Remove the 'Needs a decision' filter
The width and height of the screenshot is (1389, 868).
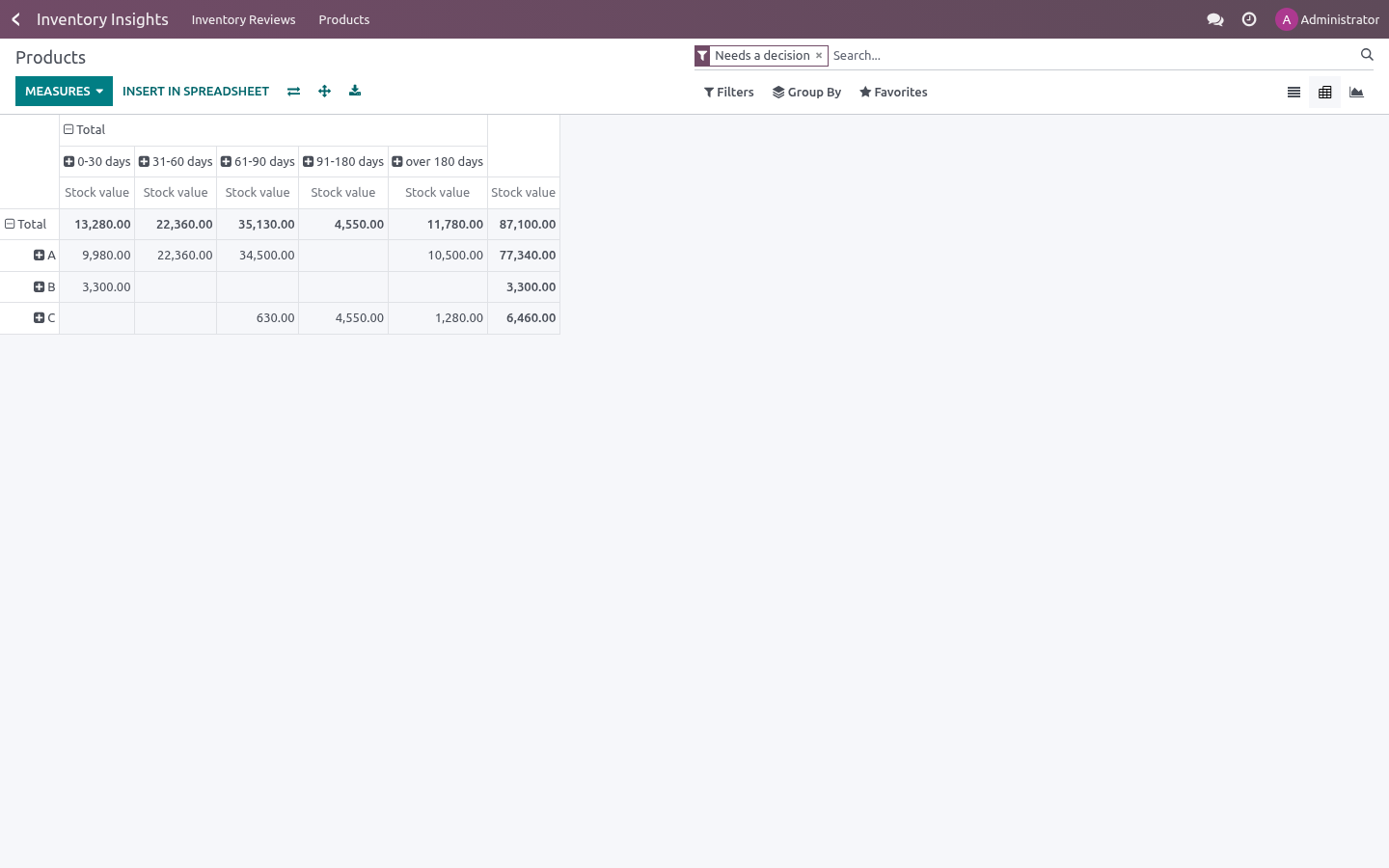click(819, 56)
